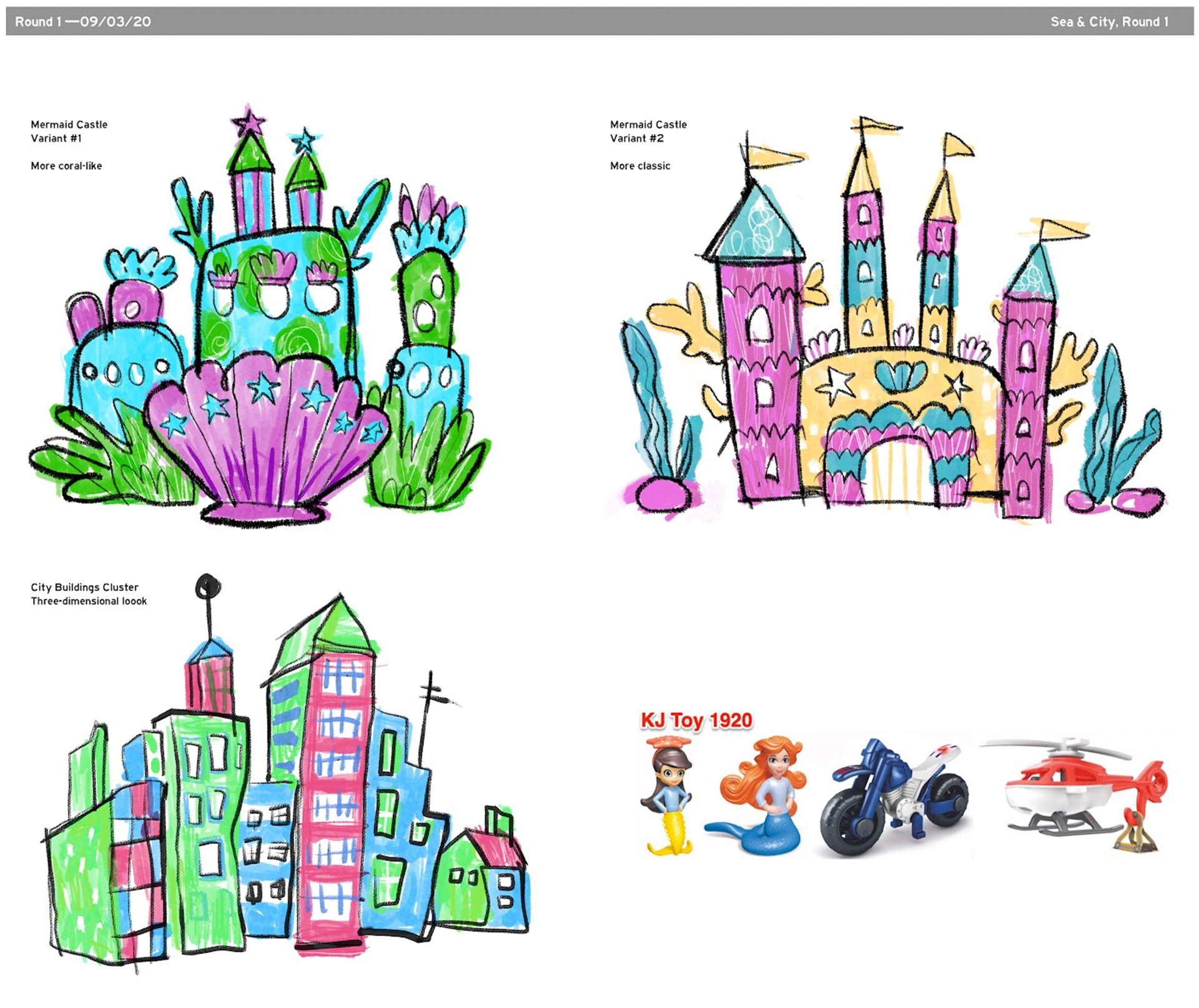The height and width of the screenshot is (1008, 1199).
Task: Select the blue motorcycle toy image
Action: 894,798
